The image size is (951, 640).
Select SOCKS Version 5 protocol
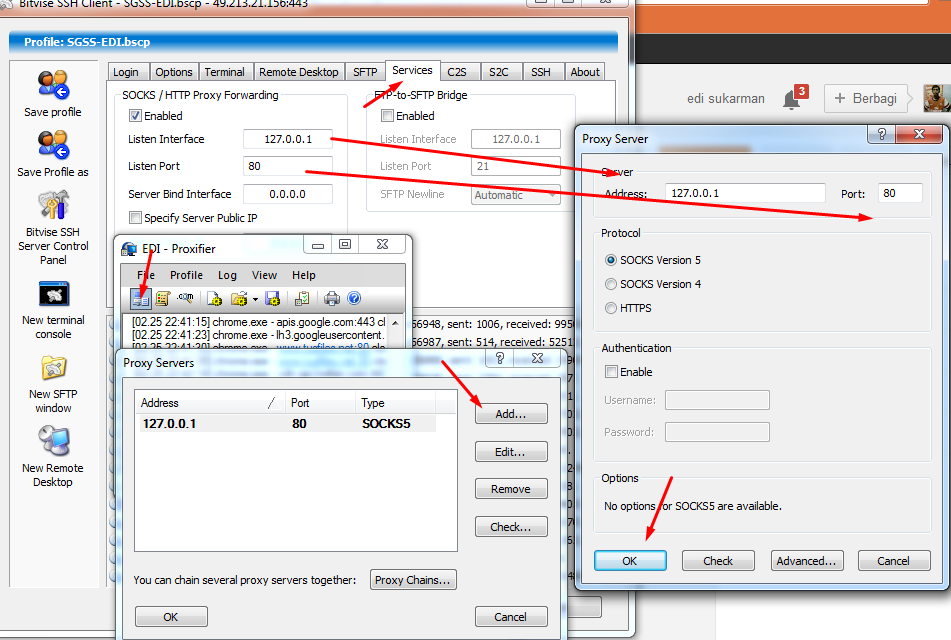tap(611, 260)
